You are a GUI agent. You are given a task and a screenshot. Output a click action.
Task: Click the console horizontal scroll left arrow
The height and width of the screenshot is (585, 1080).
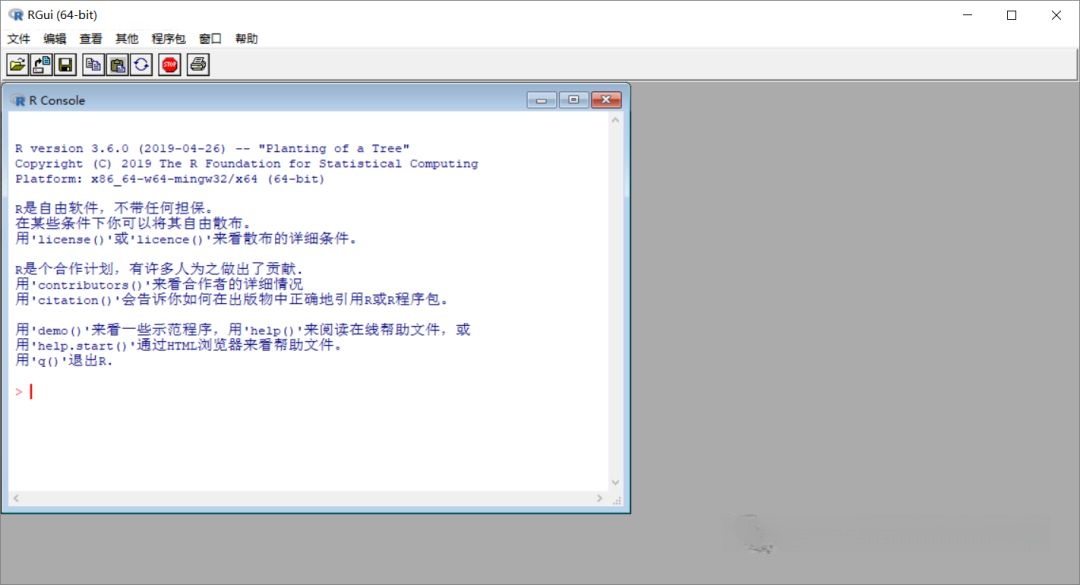click(x=16, y=498)
